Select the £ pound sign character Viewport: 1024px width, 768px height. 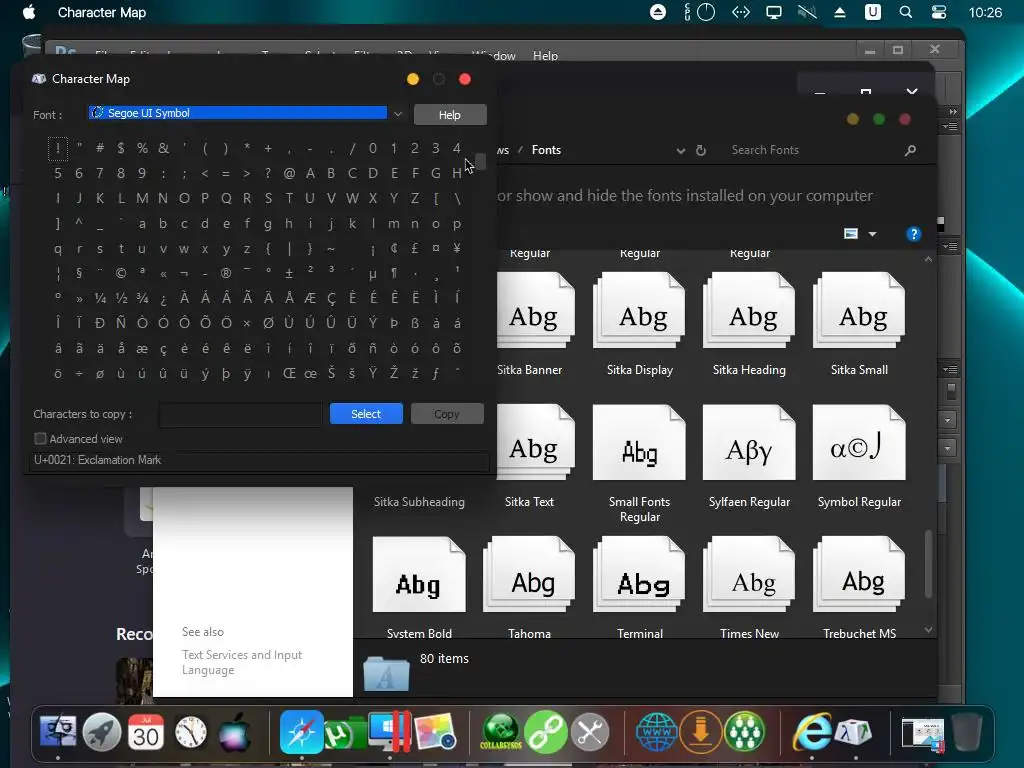pyautogui.click(x=415, y=248)
